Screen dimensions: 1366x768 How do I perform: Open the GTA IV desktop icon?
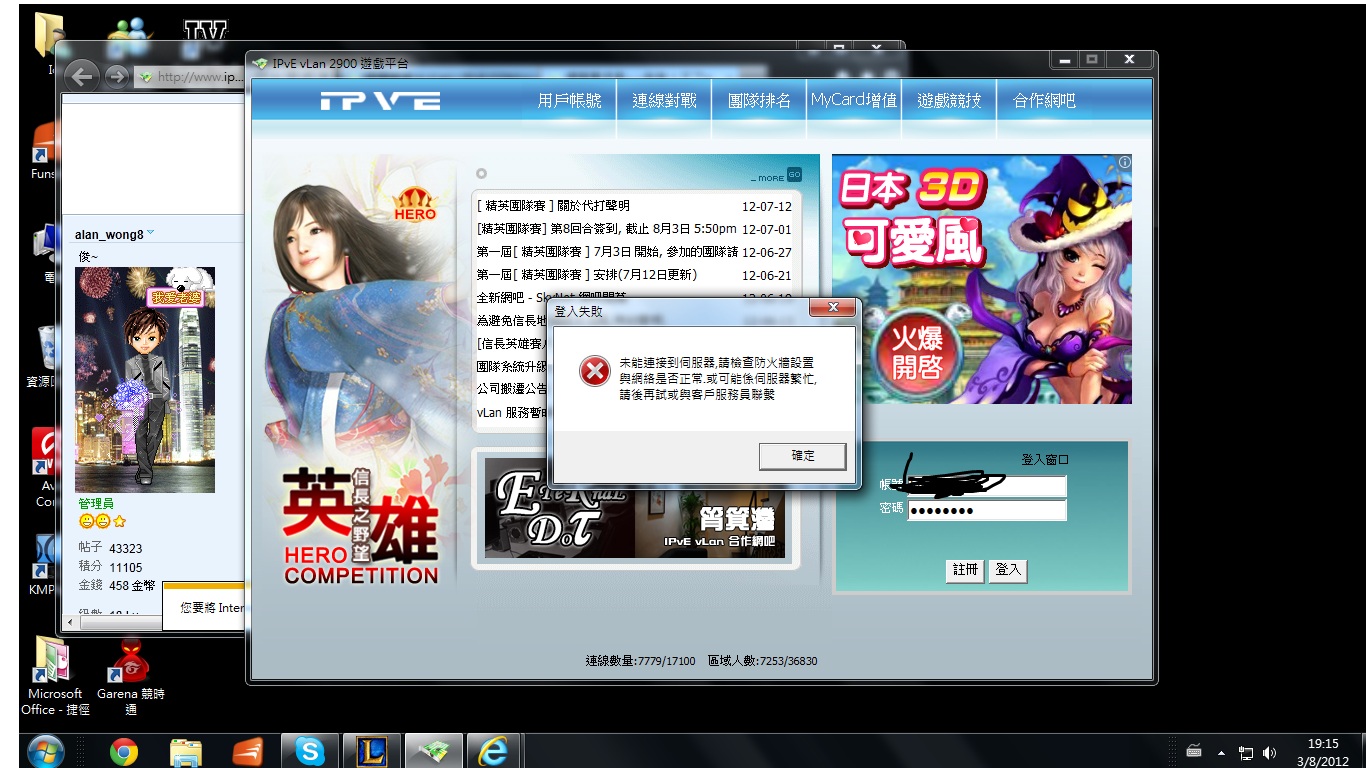pyautogui.click(x=205, y=31)
